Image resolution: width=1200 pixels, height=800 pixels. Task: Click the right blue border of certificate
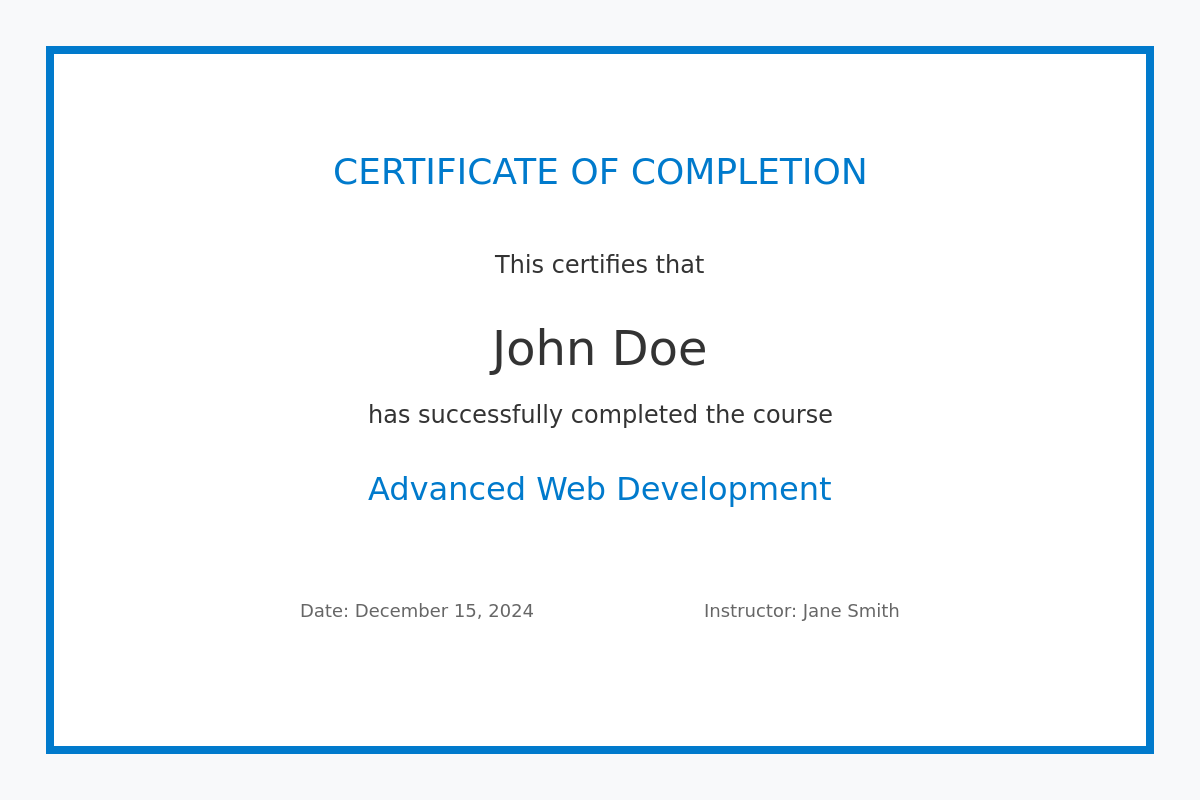pos(1150,400)
